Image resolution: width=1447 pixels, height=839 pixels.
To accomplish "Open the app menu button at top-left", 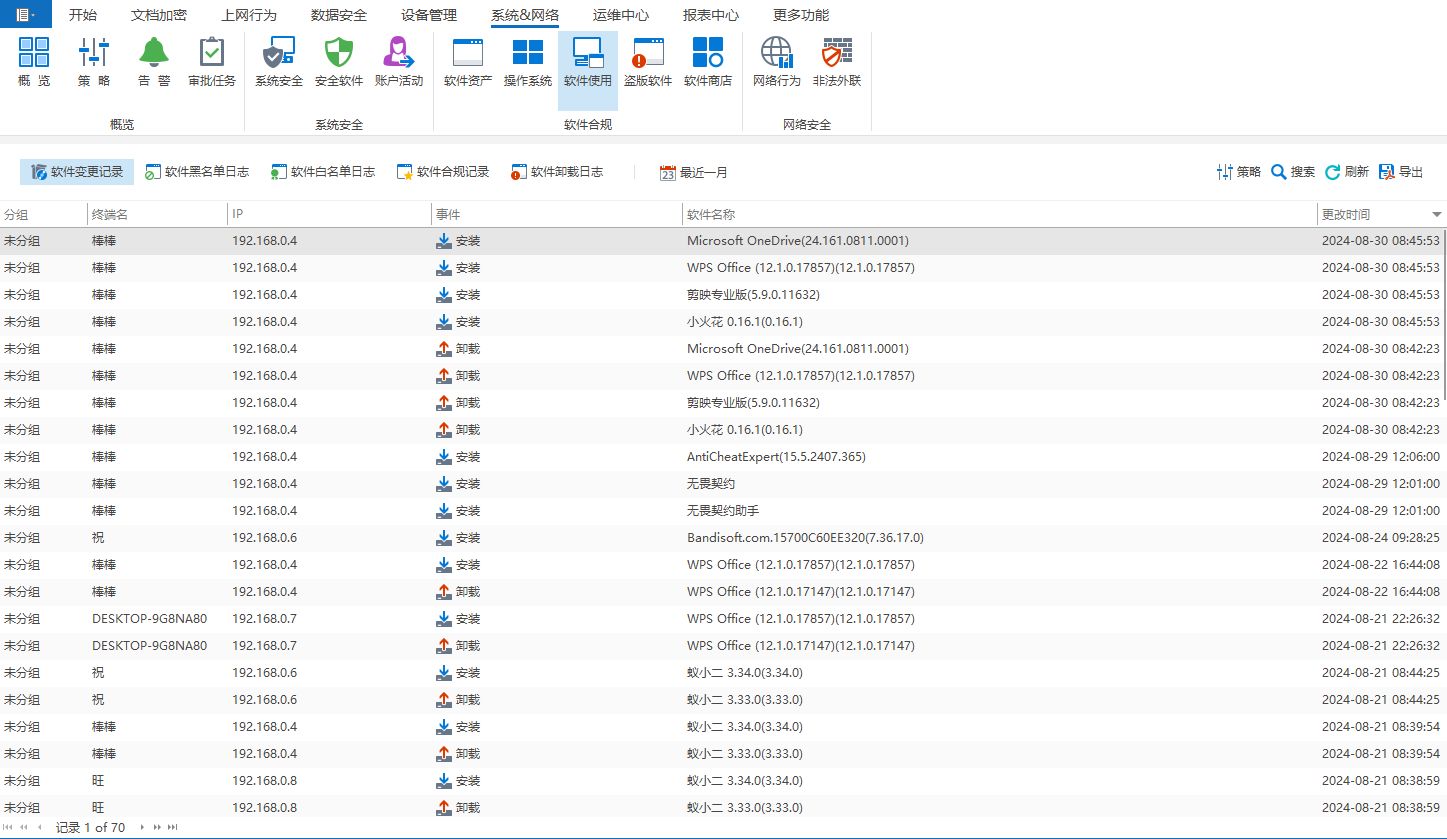I will (x=25, y=14).
